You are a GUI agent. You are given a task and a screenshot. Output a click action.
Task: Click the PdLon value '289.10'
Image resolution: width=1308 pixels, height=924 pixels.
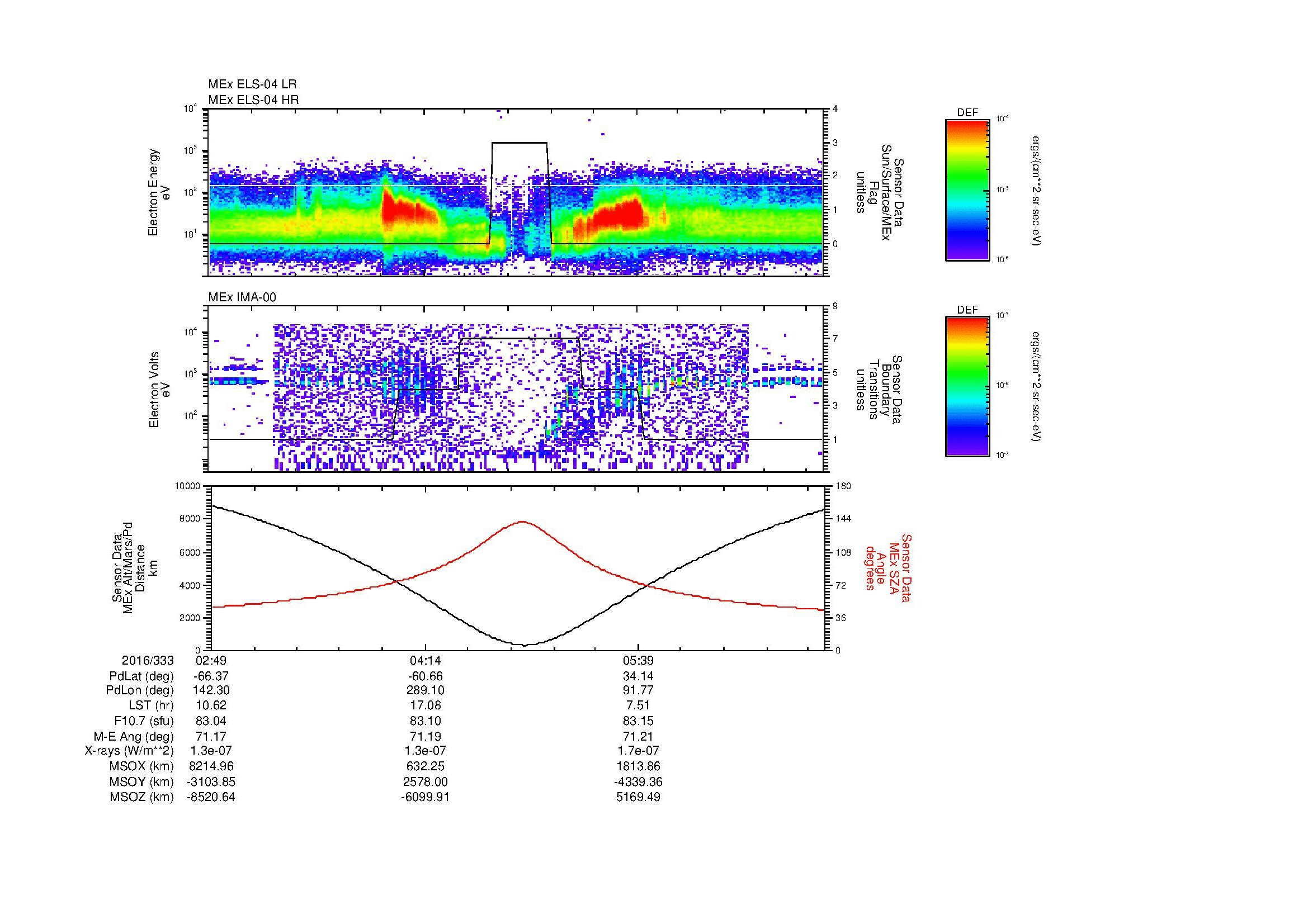click(x=425, y=690)
